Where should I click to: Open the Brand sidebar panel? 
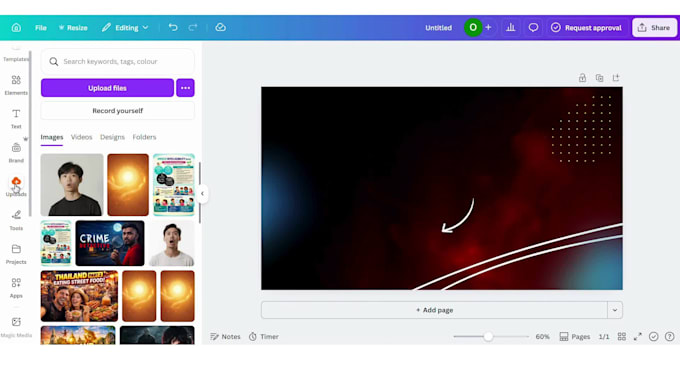[16, 153]
